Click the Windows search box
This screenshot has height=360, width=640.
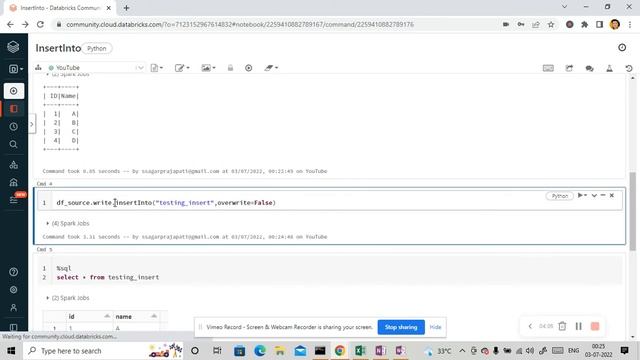point(104,351)
